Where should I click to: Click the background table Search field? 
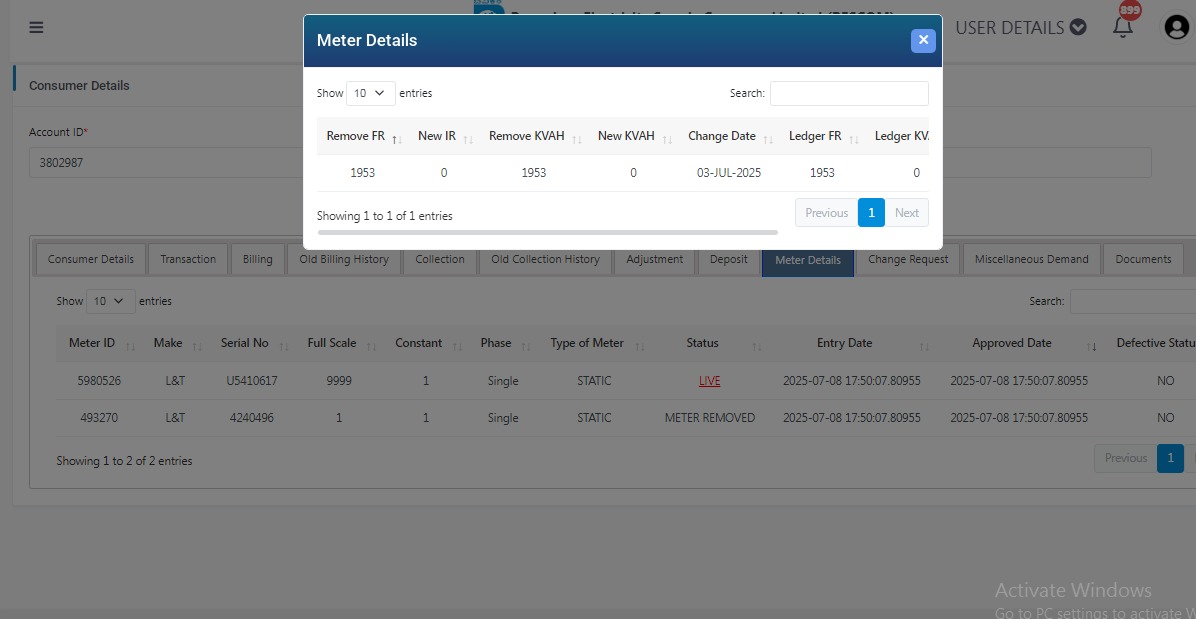[x=1133, y=301]
